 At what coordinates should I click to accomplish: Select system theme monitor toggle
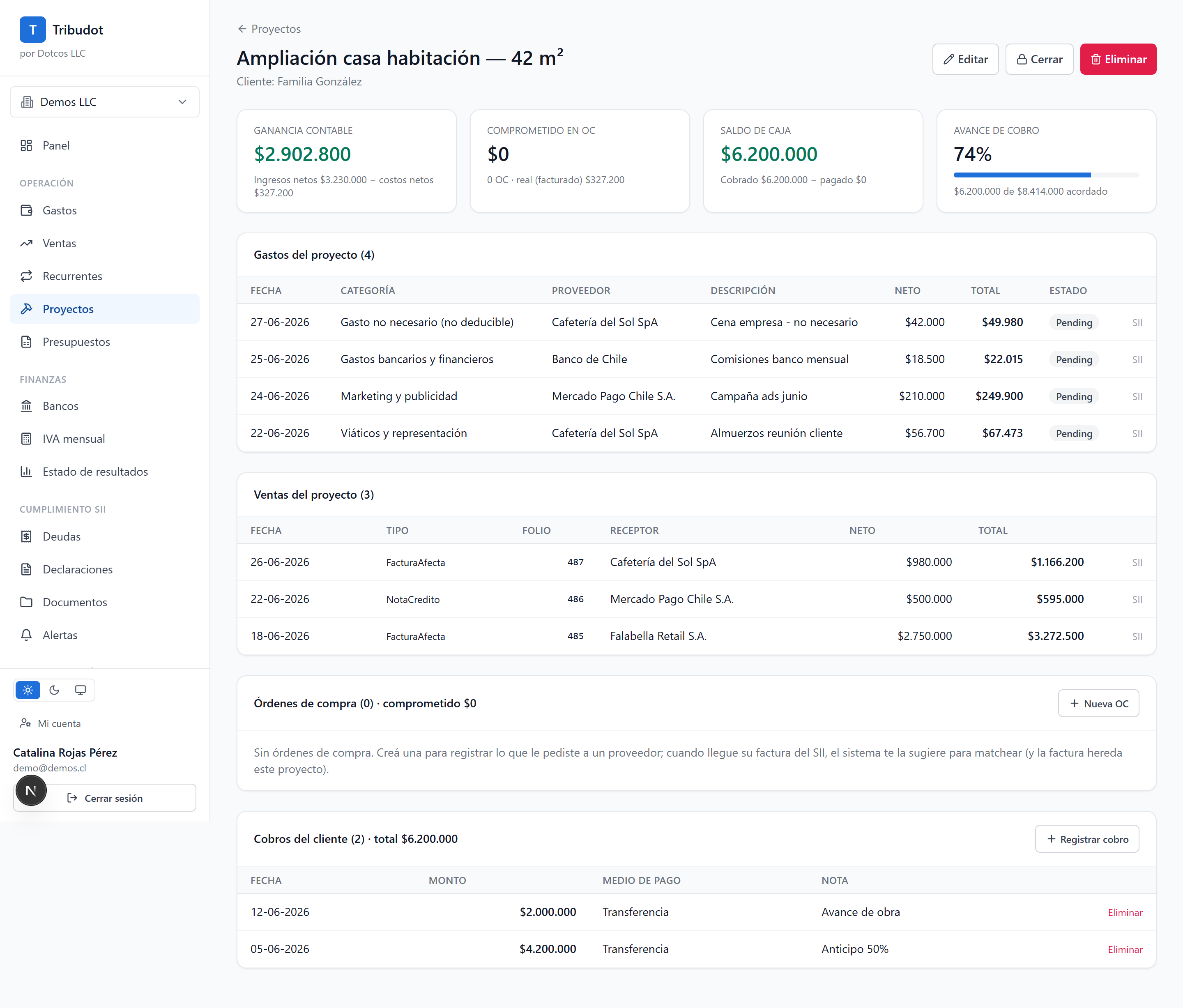click(81, 690)
